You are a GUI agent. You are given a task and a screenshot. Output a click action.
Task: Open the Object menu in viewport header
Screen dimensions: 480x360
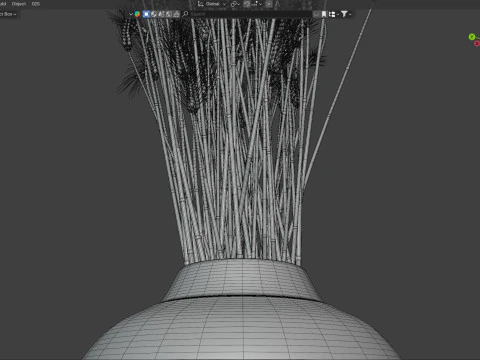click(x=19, y=4)
